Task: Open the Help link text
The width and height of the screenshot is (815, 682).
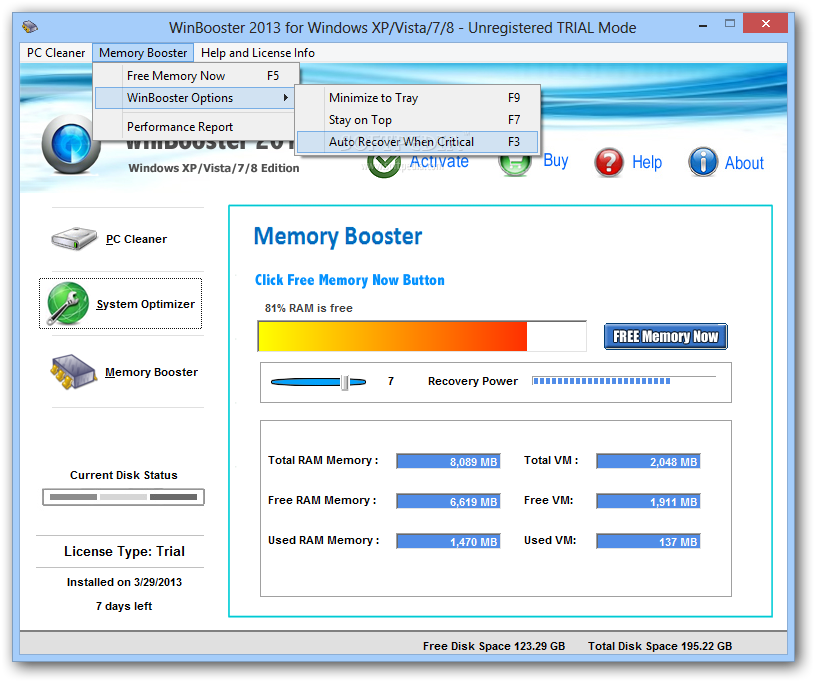Action: click(x=647, y=162)
